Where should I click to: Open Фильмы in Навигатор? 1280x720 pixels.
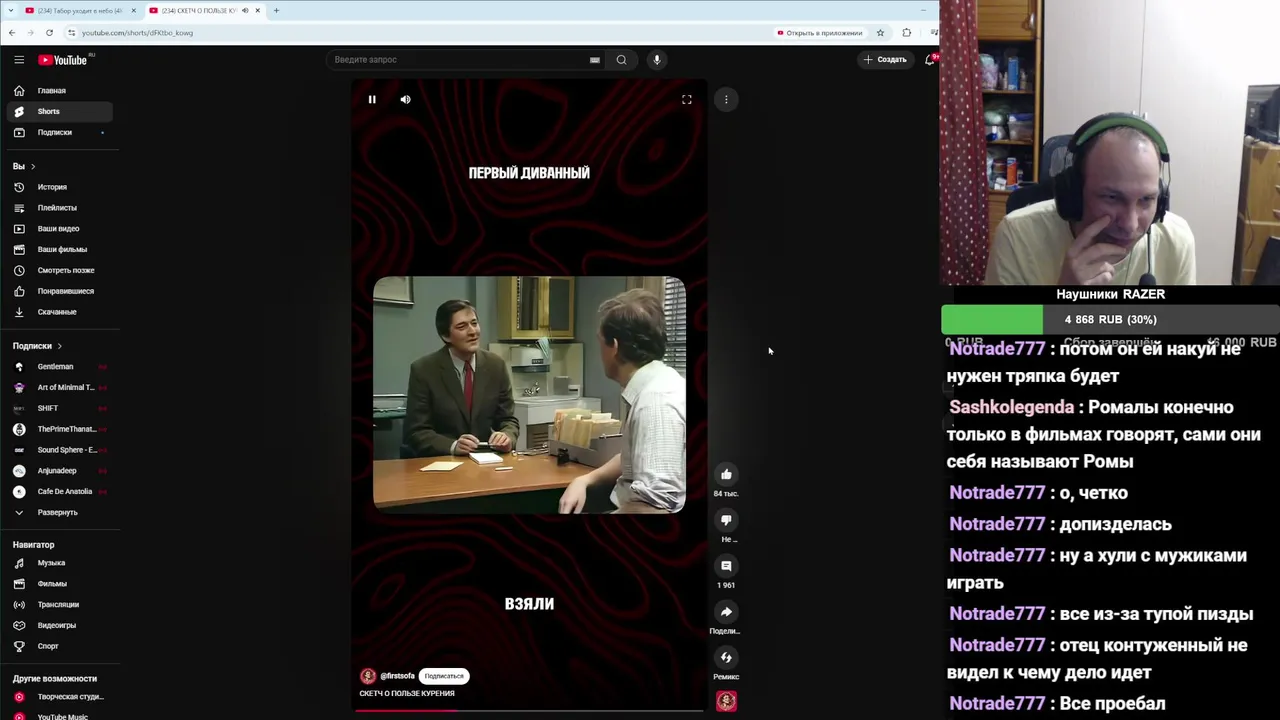pos(60,584)
